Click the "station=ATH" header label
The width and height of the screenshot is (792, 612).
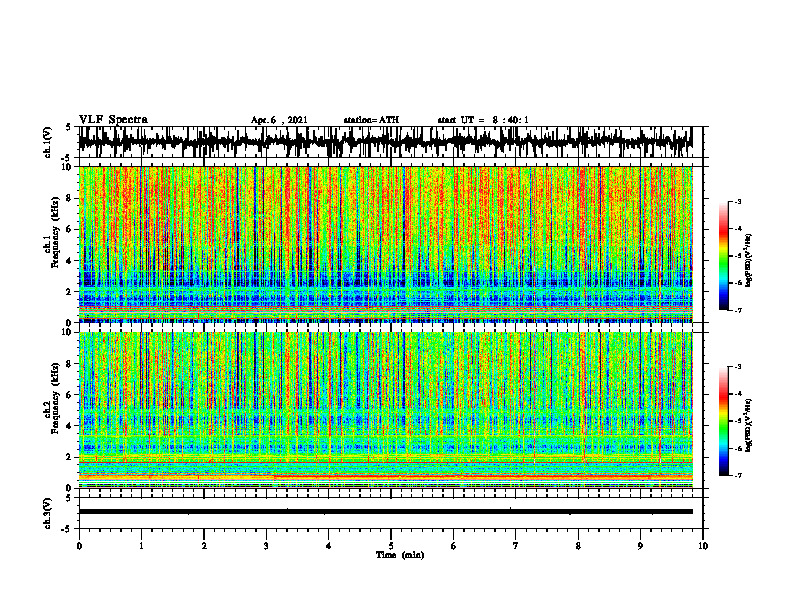point(371,120)
